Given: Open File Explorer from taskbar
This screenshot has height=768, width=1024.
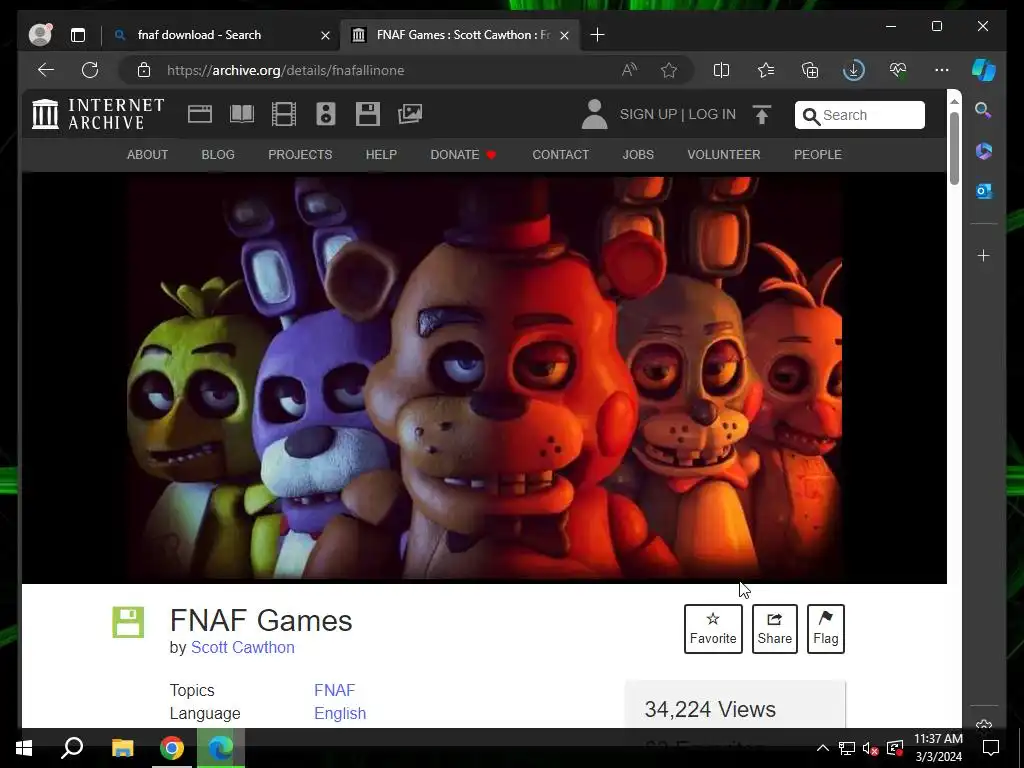Looking at the screenshot, I should [x=122, y=748].
